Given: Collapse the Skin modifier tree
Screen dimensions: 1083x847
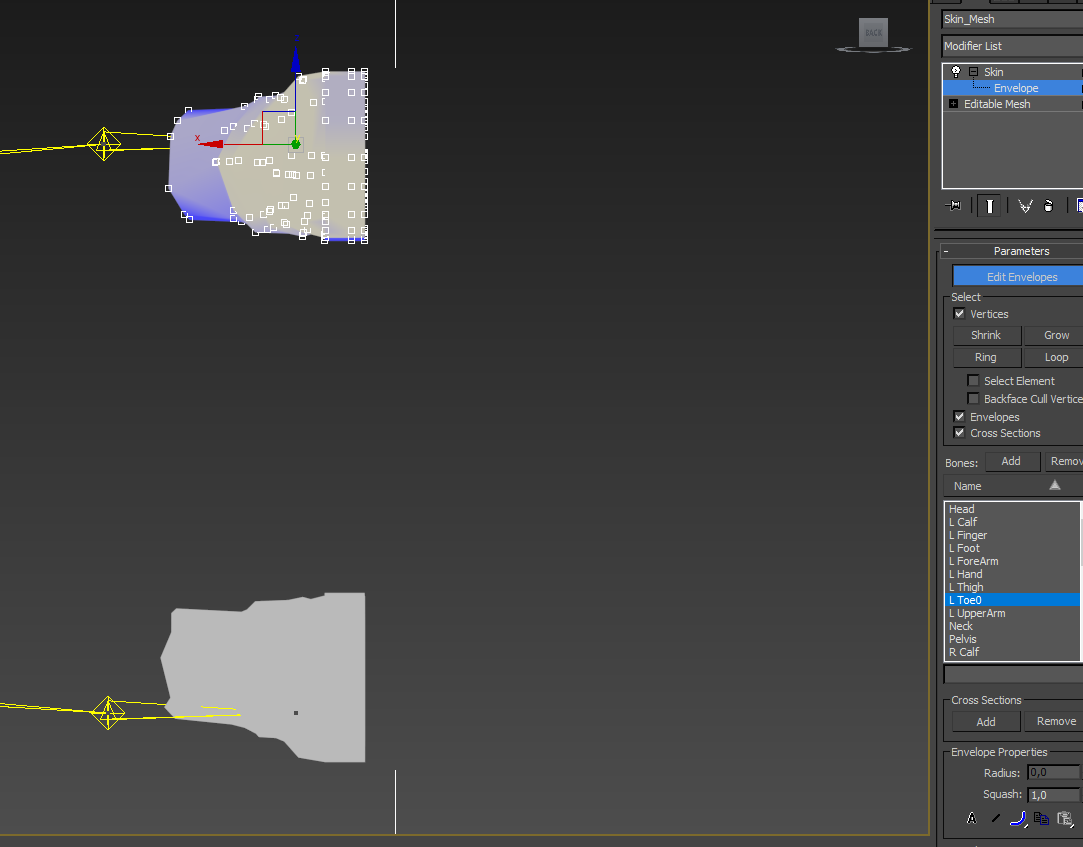Looking at the screenshot, I should click(973, 72).
